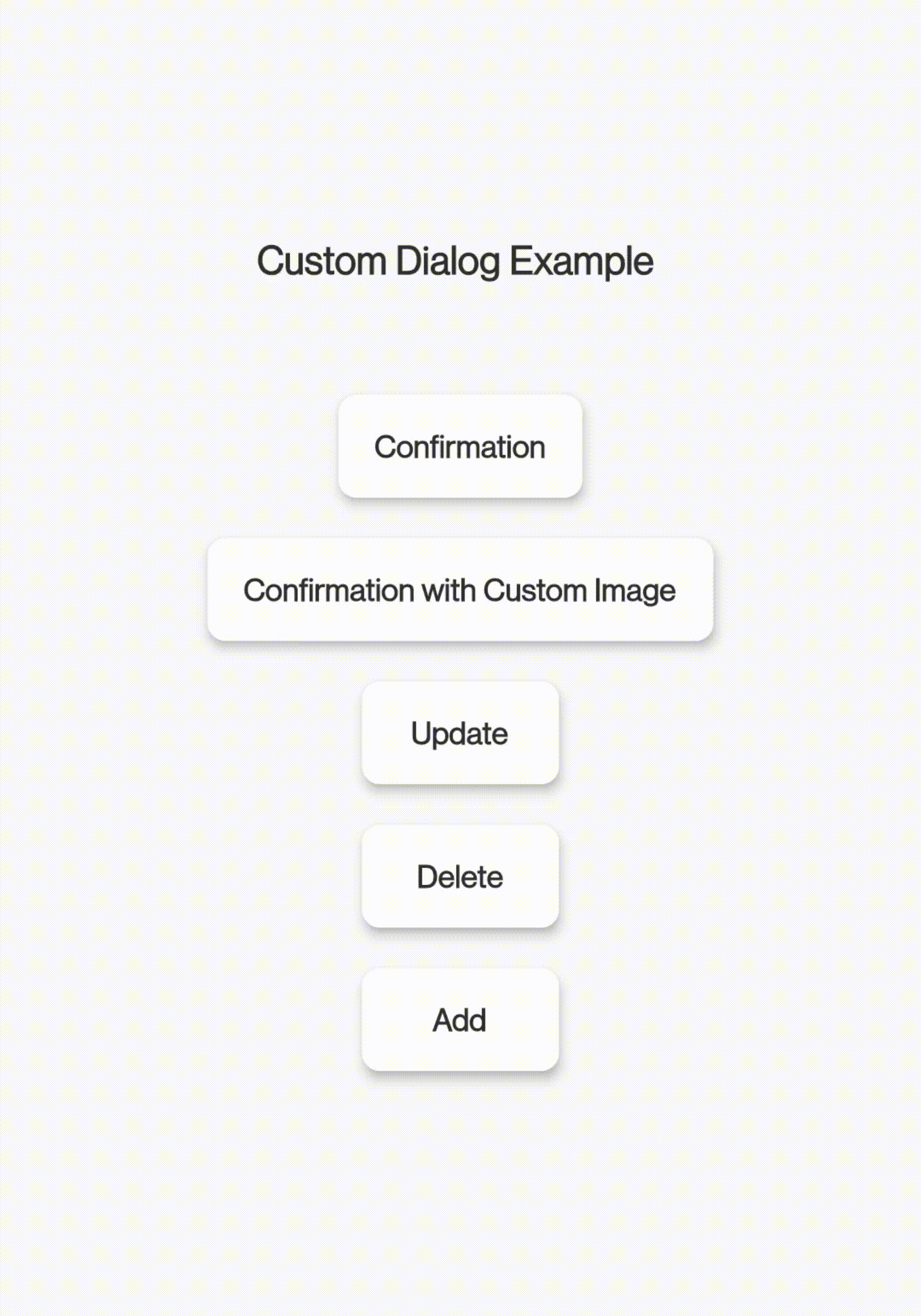
Task: Open the confirmation dialog with custom image
Action: (460, 590)
